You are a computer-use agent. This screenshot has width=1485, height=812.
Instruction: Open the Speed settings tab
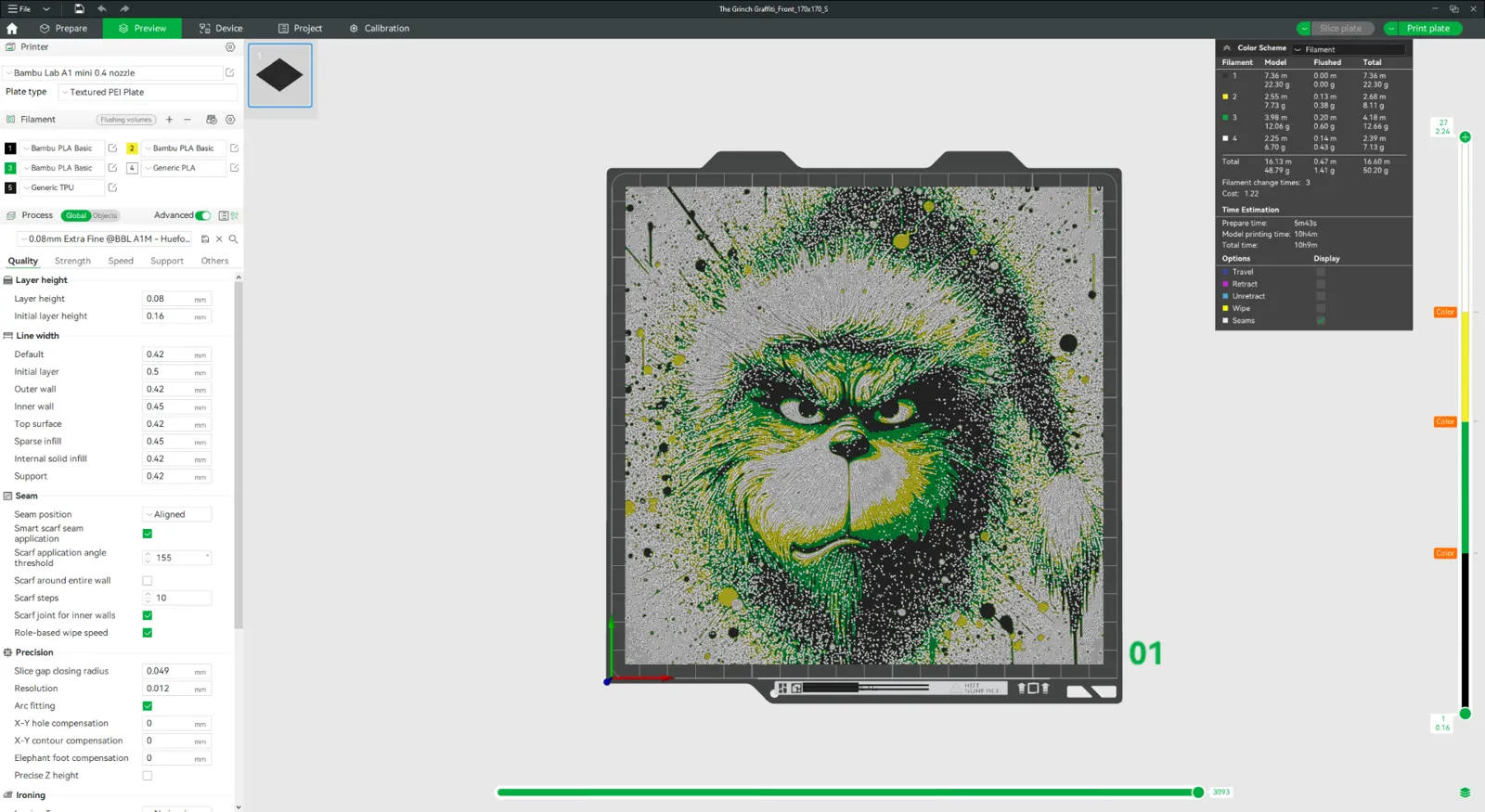click(x=121, y=261)
